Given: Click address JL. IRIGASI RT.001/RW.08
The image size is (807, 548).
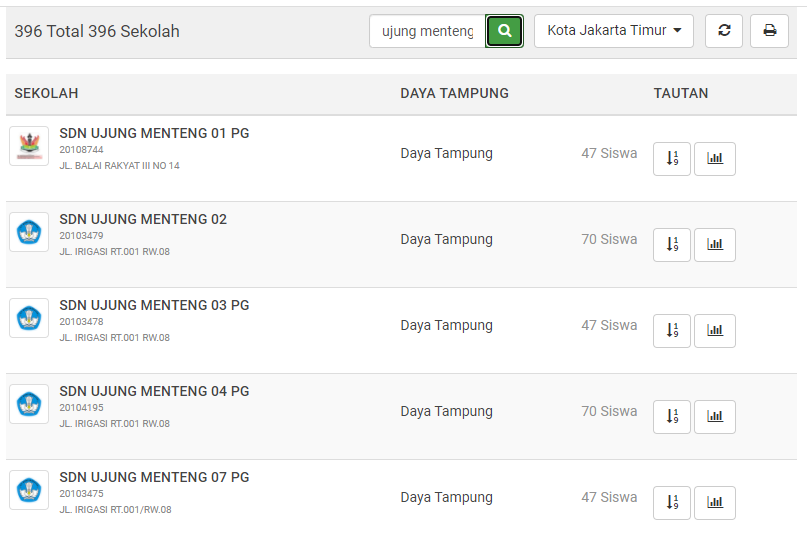Looking at the screenshot, I should coord(115,509).
